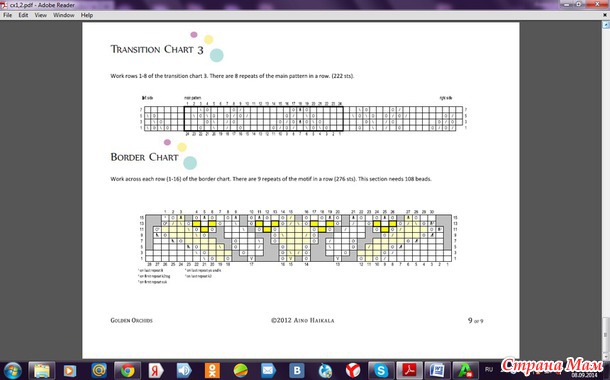Switch to Adobe Reader taskbar button
This screenshot has width=610, height=380.
[409, 371]
